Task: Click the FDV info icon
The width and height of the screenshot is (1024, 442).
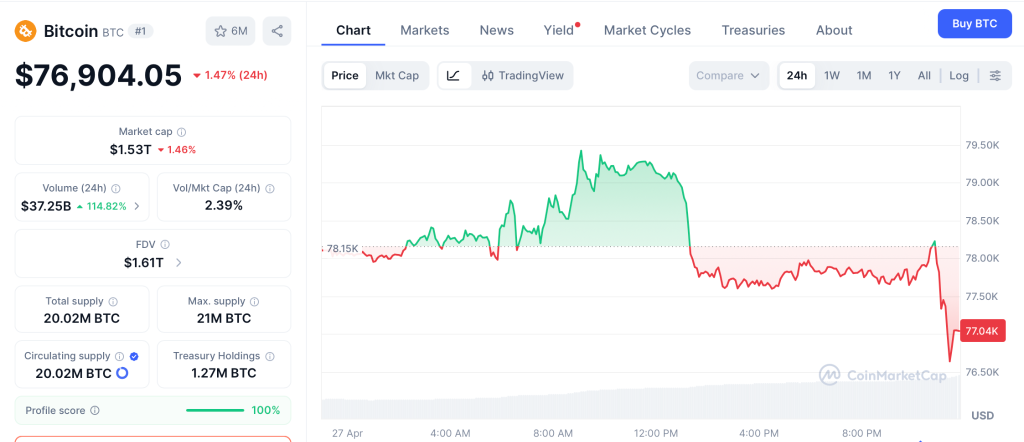Action: click(x=165, y=244)
